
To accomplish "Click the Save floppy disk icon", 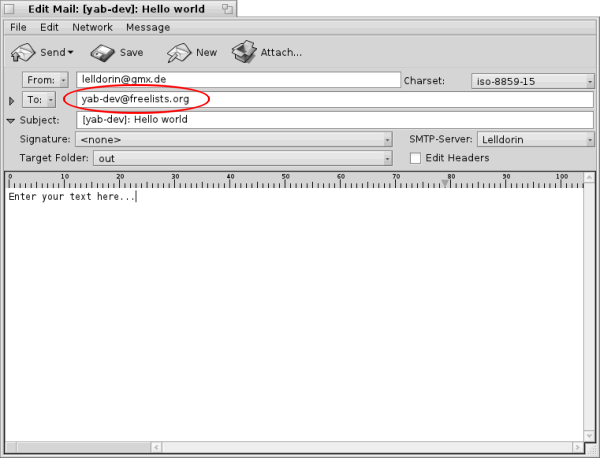I will (102, 53).
